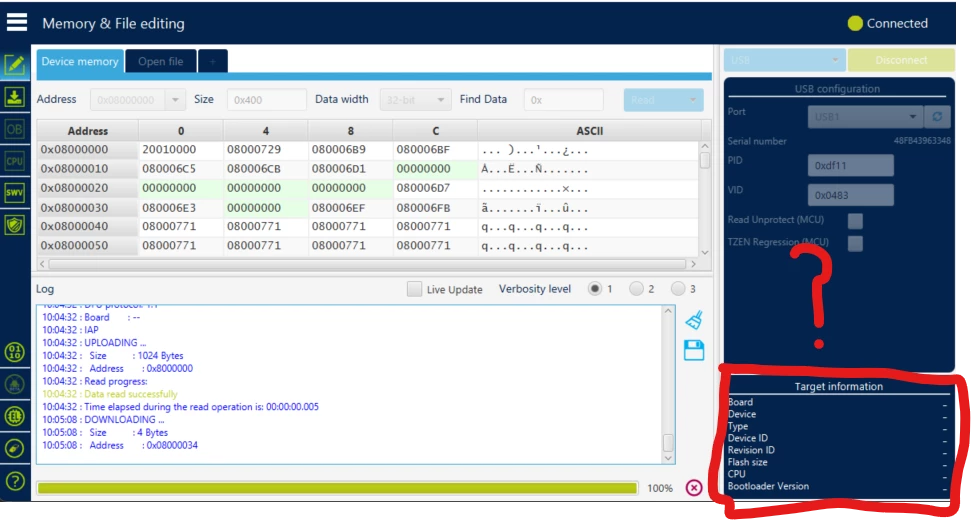971x520 pixels.
Task: Select cell 080006EF
Action: [x=350, y=208]
